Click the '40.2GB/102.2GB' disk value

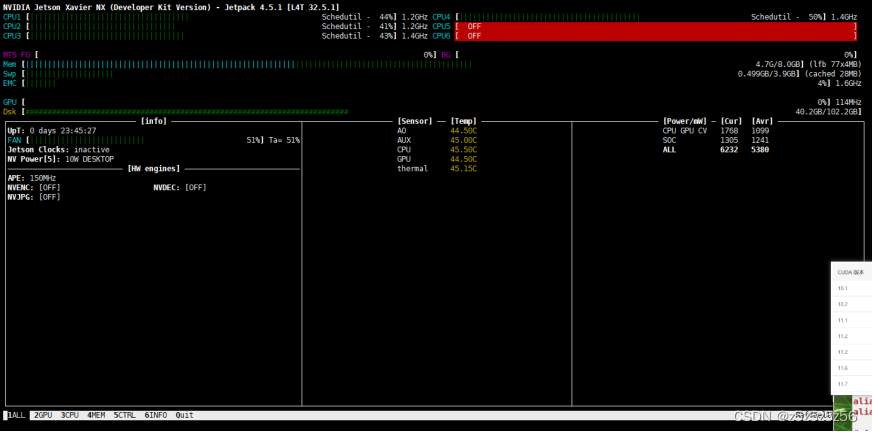828,112
